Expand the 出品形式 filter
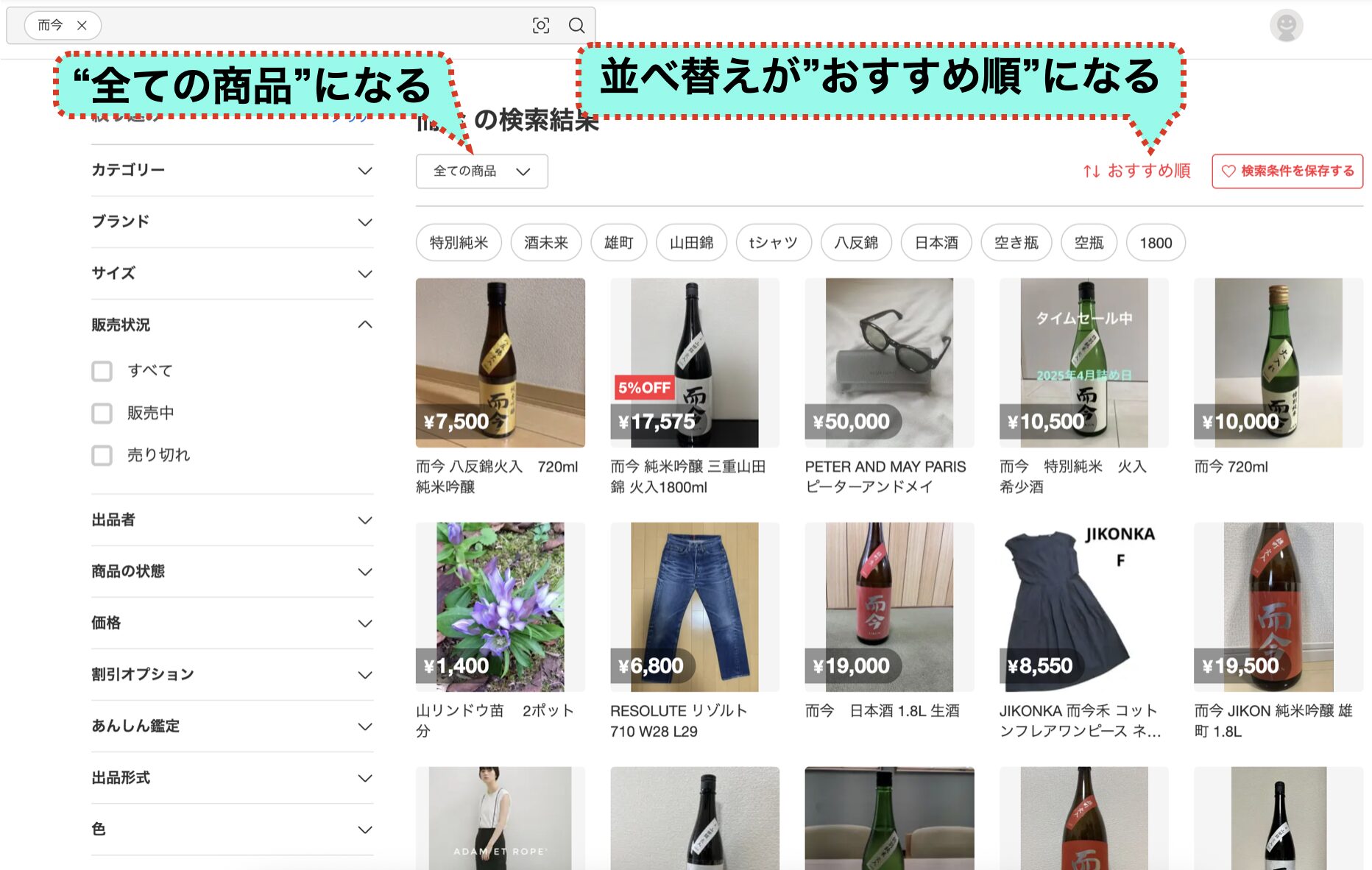Screen dimensions: 1372x870 coord(232,778)
